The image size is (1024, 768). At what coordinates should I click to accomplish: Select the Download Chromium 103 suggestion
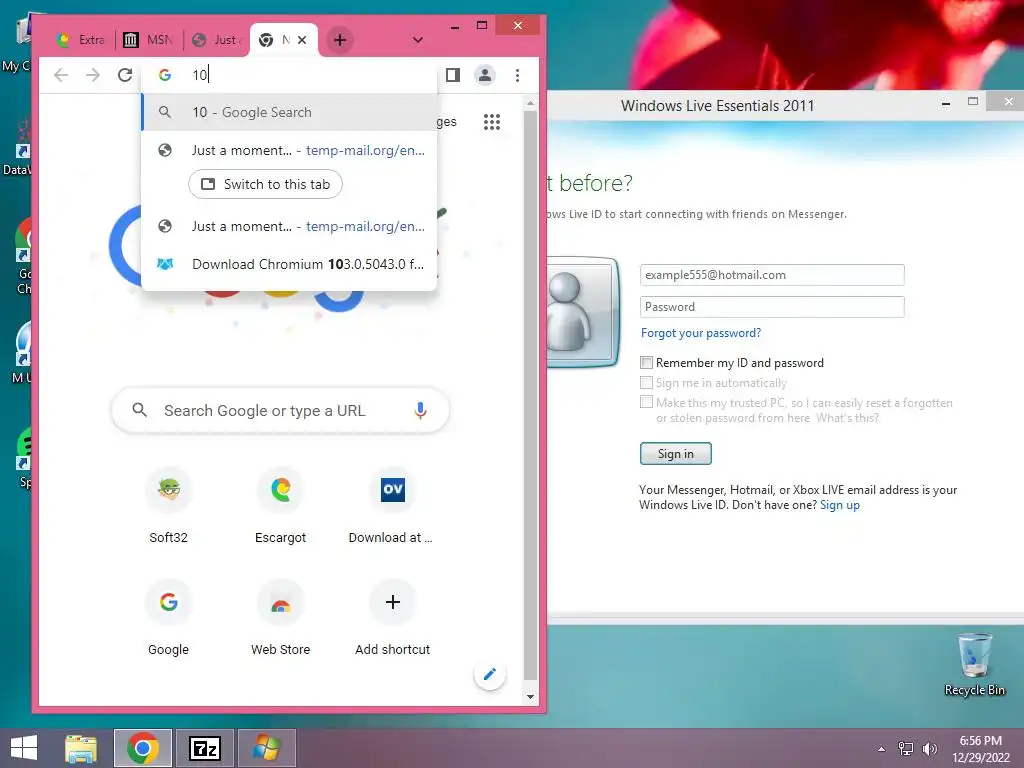(289, 264)
